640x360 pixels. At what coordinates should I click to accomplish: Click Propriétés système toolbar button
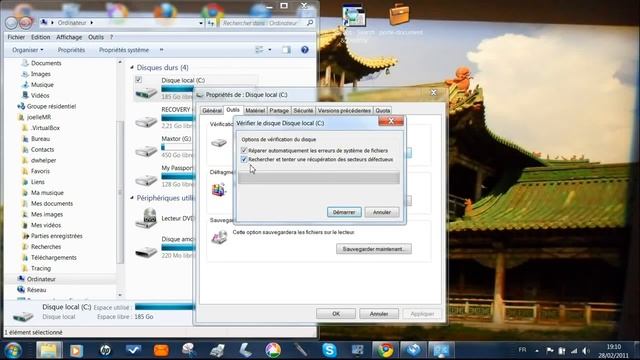click(124, 50)
